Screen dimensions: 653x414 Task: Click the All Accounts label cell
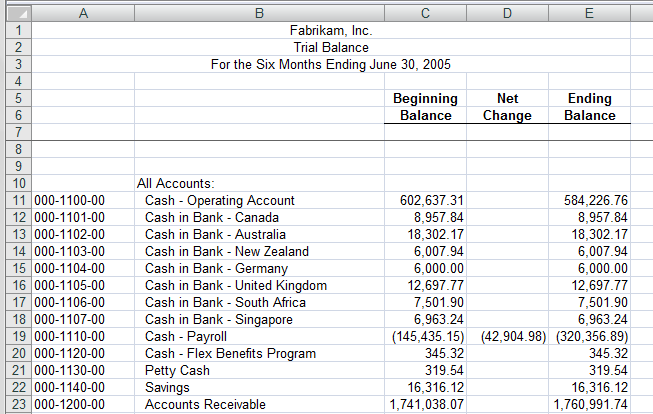click(x=175, y=183)
